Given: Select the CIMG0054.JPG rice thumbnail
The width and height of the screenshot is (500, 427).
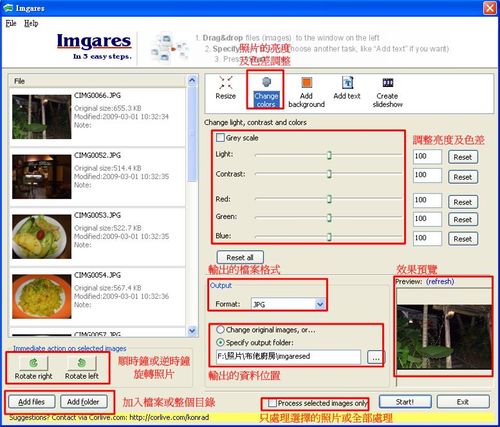Looking at the screenshot, I should click(42, 296).
